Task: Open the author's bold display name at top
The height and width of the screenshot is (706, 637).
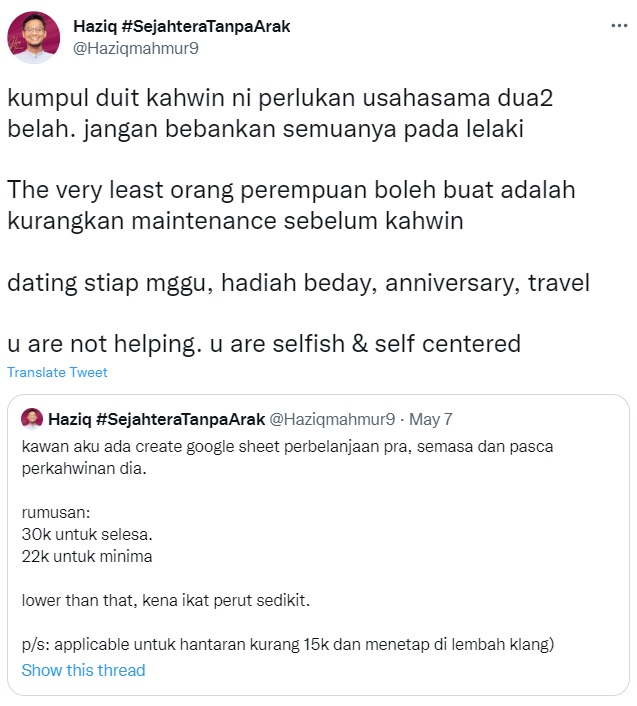Action: (x=180, y=26)
